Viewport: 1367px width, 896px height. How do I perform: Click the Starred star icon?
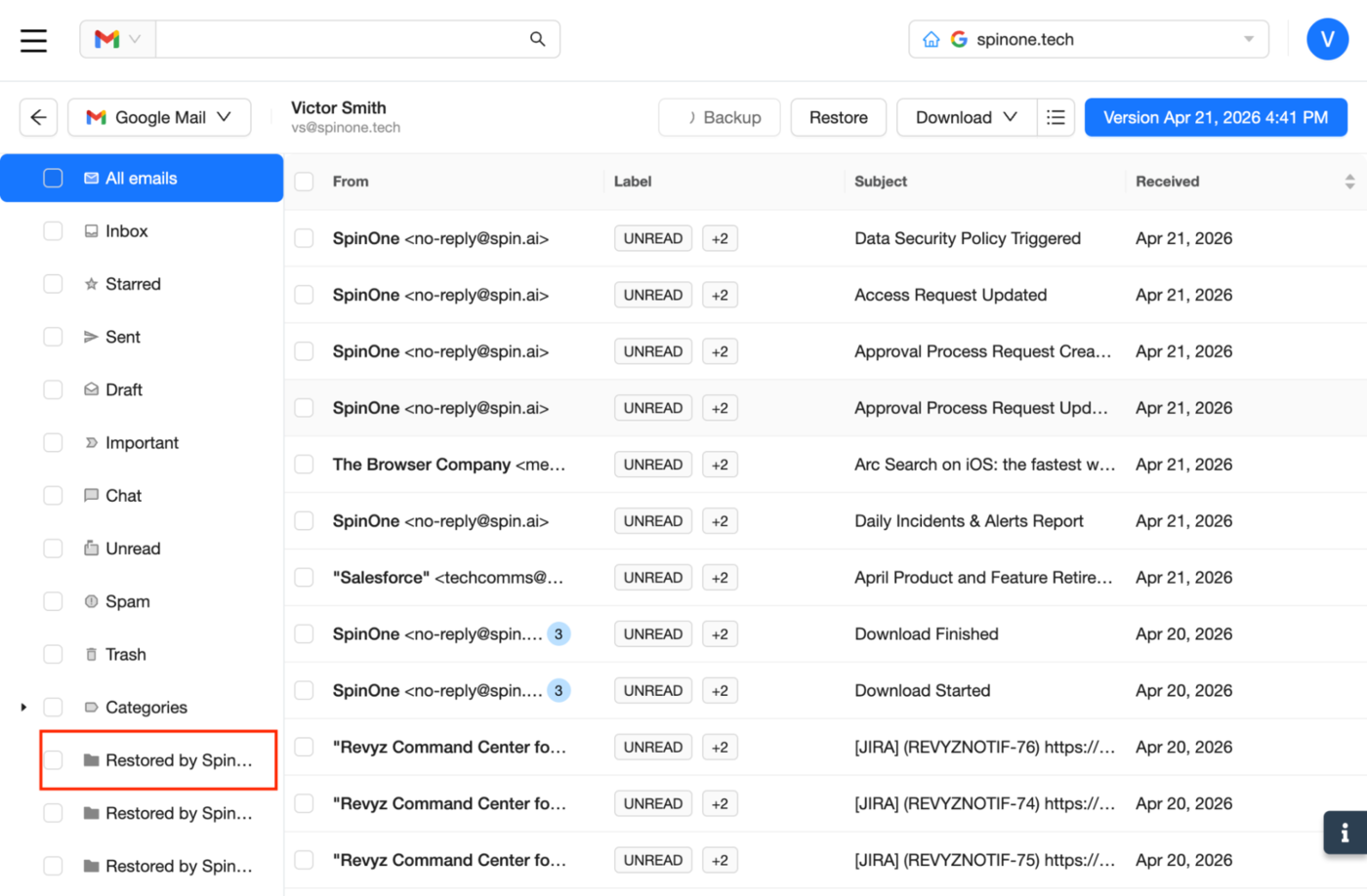click(91, 284)
